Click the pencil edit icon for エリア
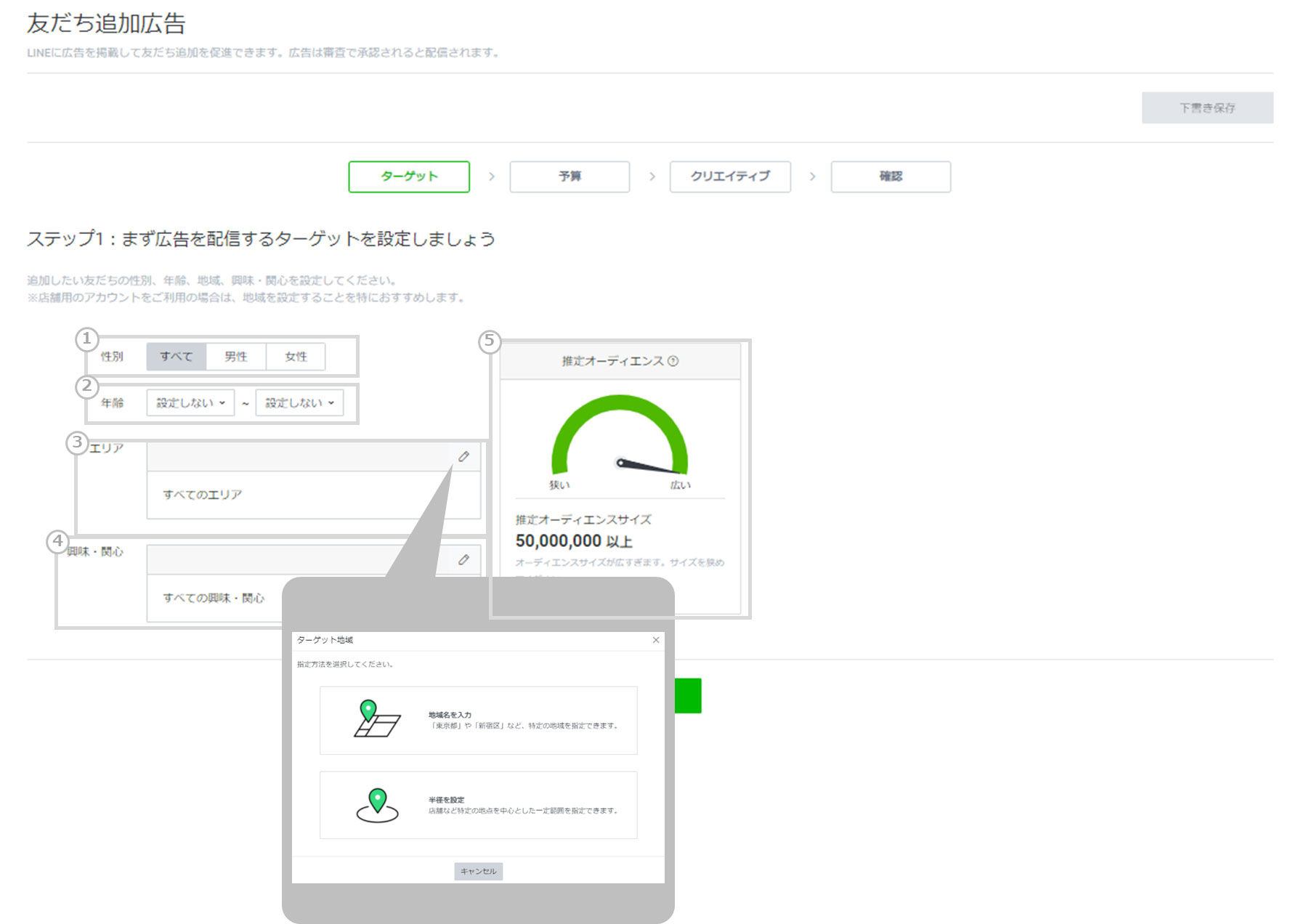The width and height of the screenshot is (1293, 924). pos(463,456)
